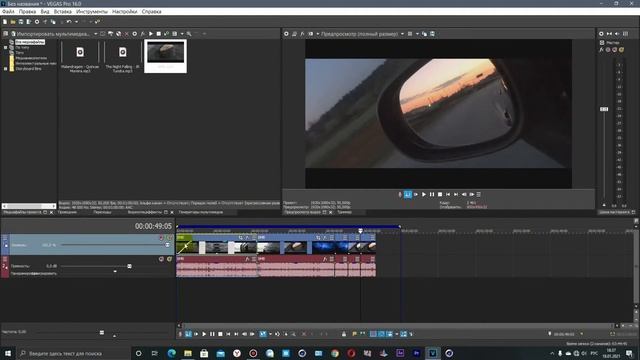The width and height of the screenshot is (640, 360).
Task: Click the red Remove media icon in Project Media
Action: [x=127, y=34]
